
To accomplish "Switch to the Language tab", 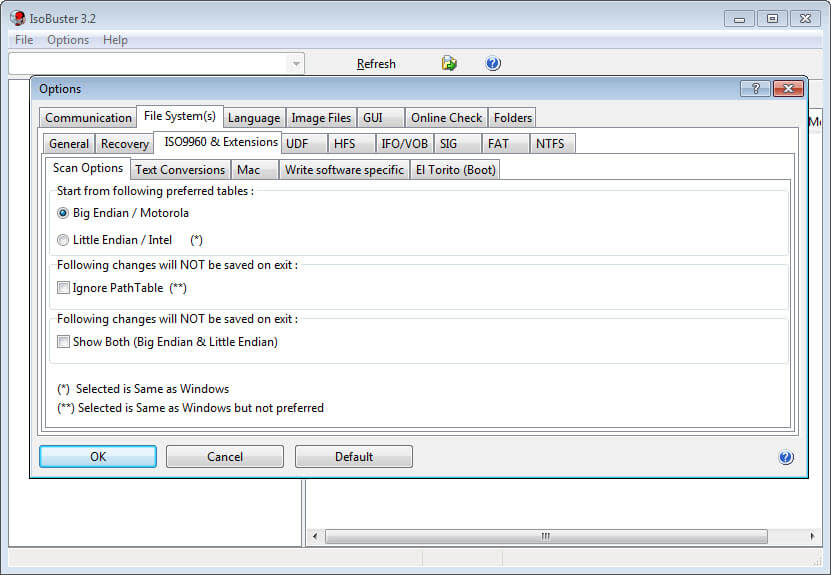I will click(x=254, y=118).
